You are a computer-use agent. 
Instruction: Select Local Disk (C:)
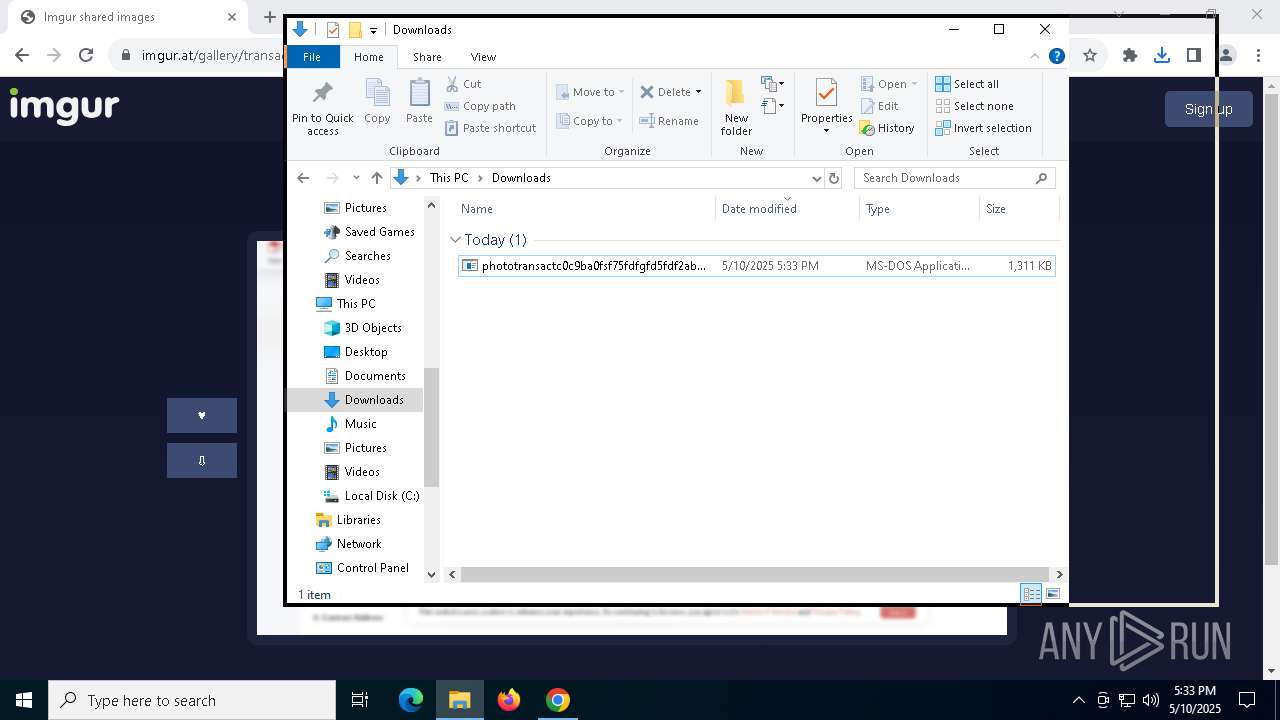[x=371, y=496]
